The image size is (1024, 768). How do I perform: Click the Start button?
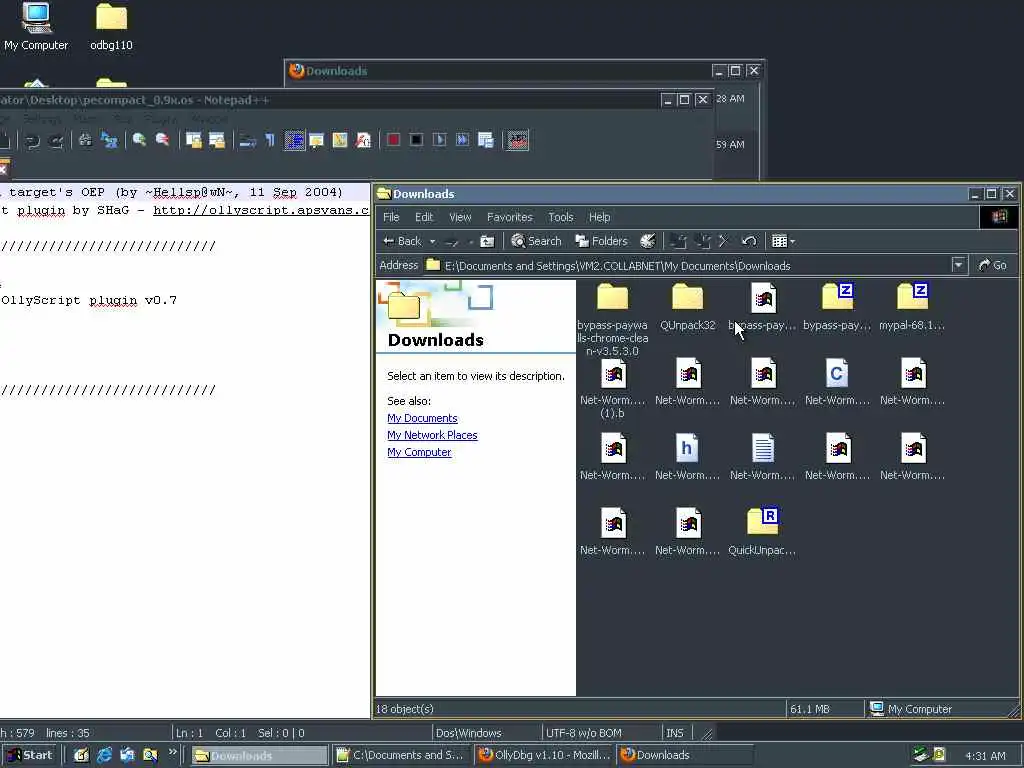[30, 755]
